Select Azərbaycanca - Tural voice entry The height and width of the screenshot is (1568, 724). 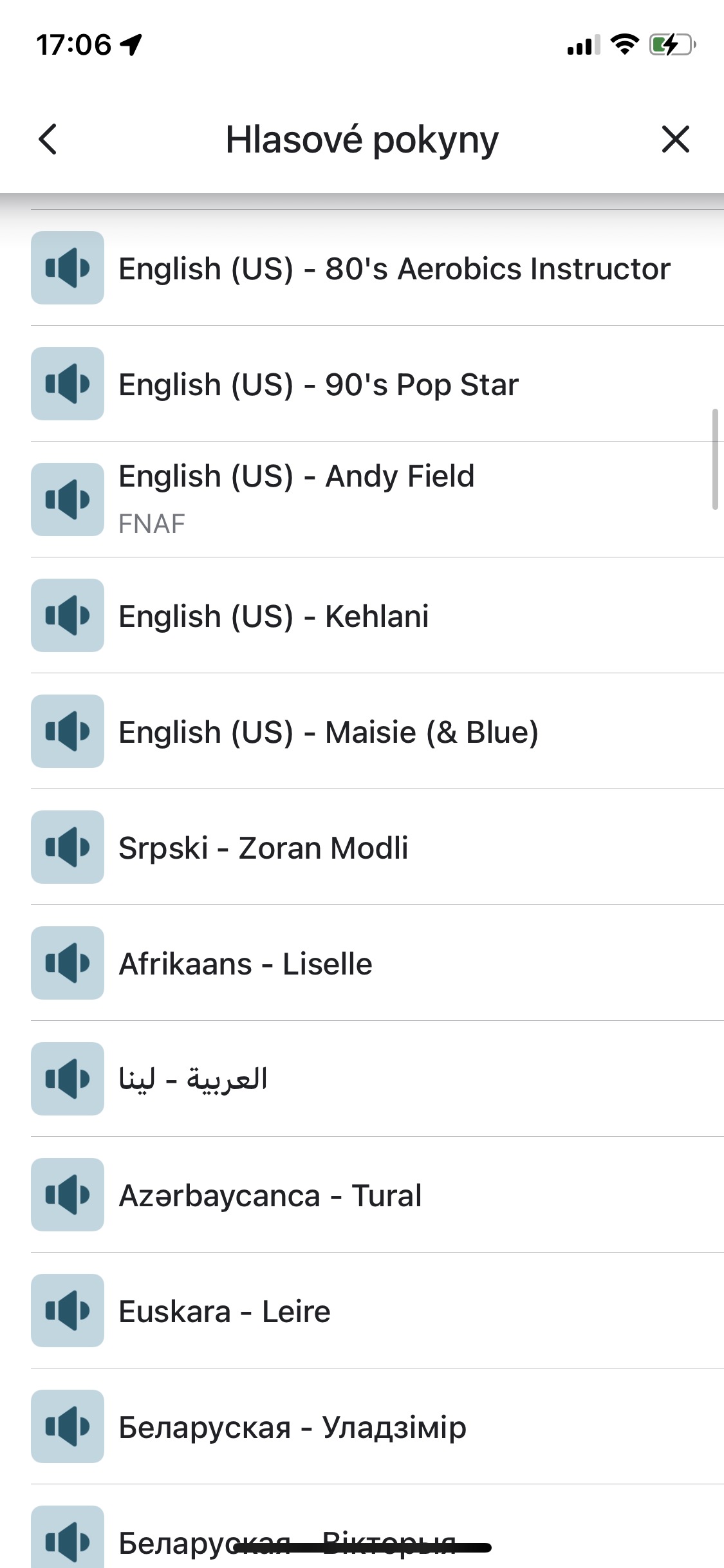point(270,1195)
